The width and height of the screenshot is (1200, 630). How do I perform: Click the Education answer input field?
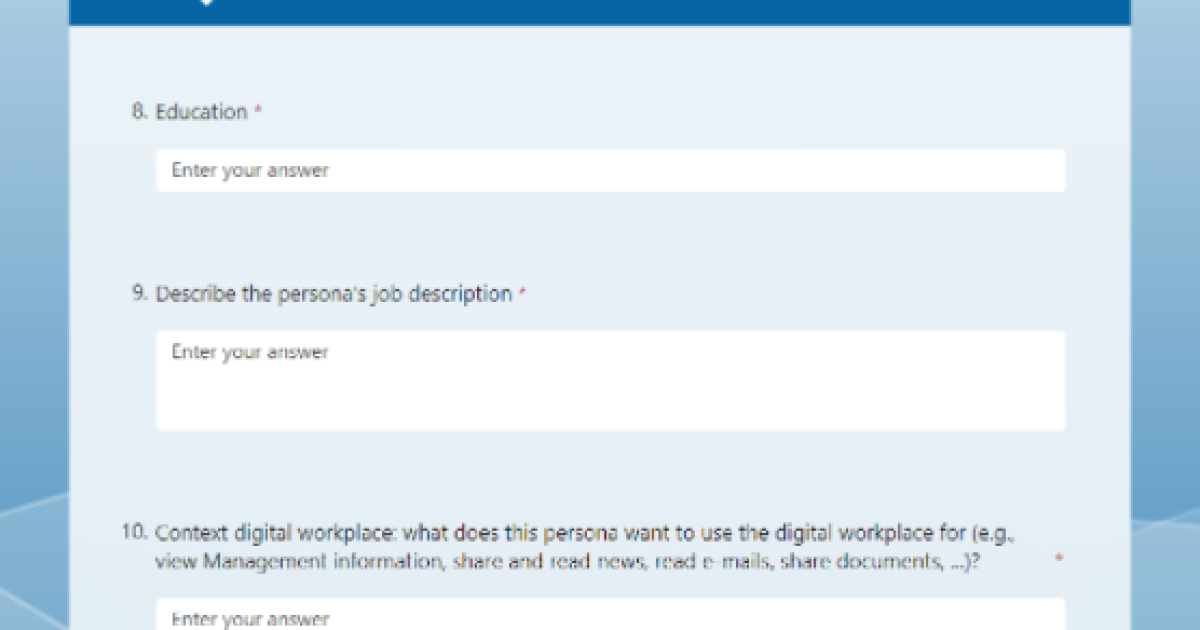click(x=610, y=171)
